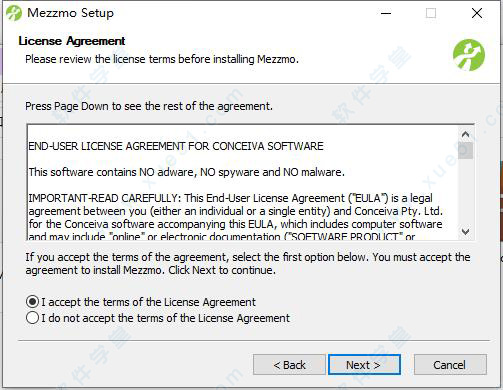
Task: Click the greyed-out maximize button
Action: pos(431,13)
